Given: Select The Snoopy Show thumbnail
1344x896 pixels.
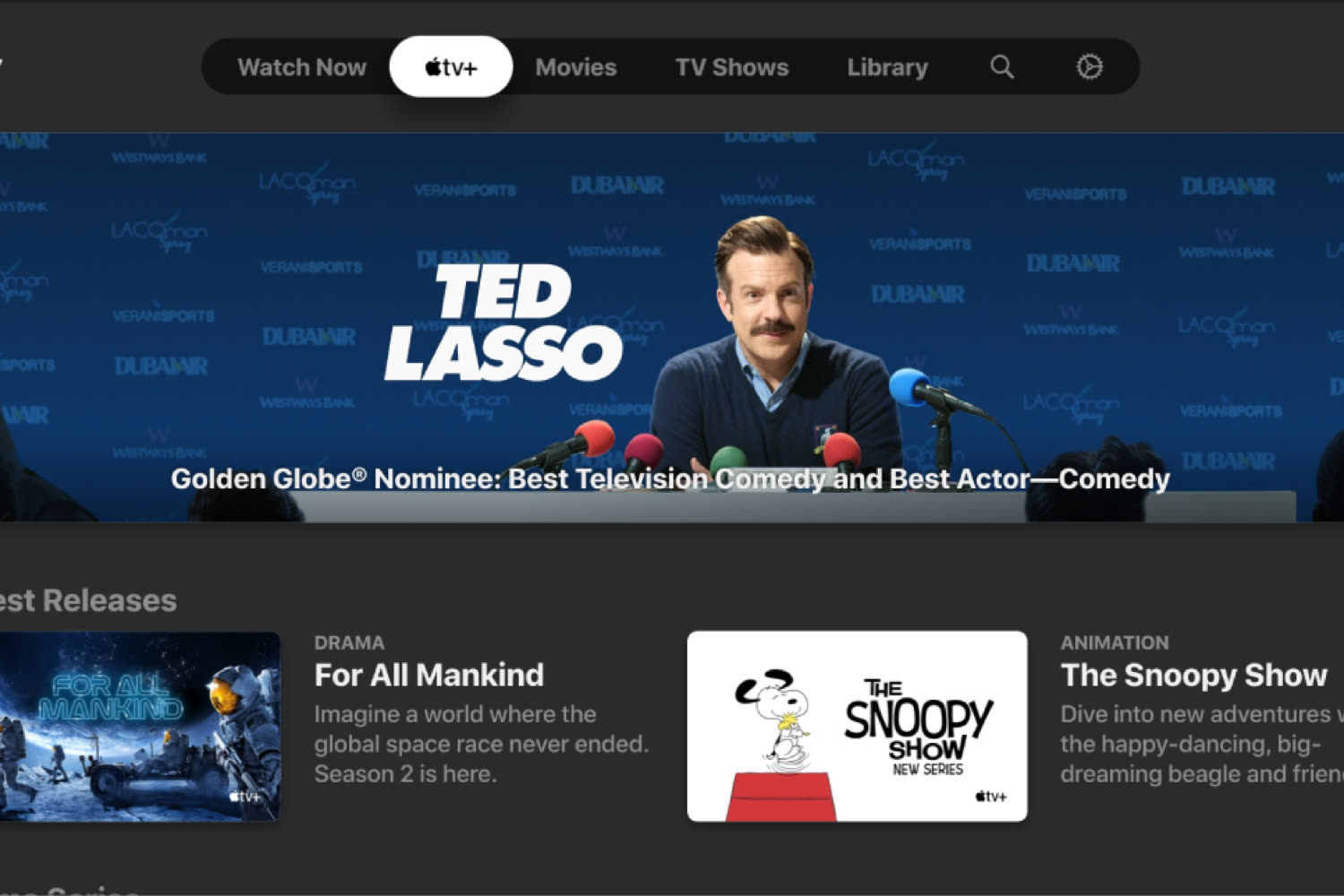Looking at the screenshot, I should (x=857, y=727).
